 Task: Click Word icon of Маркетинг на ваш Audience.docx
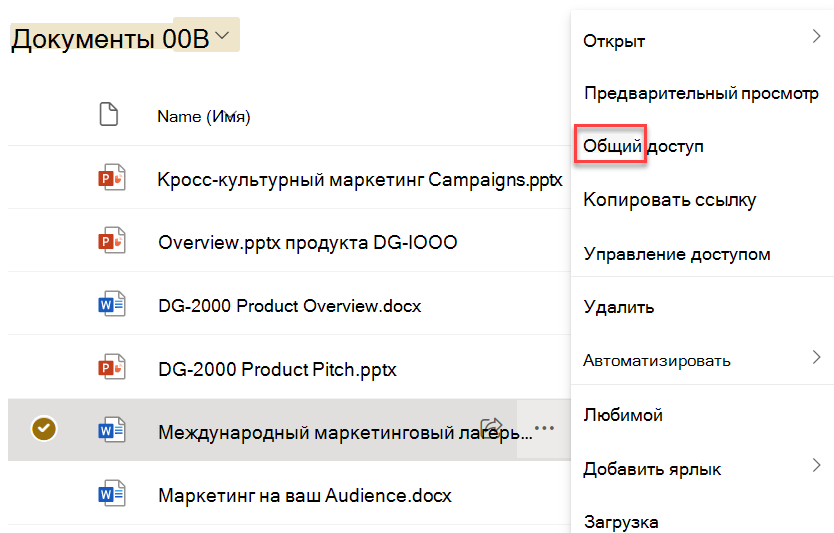pyautogui.click(x=112, y=494)
